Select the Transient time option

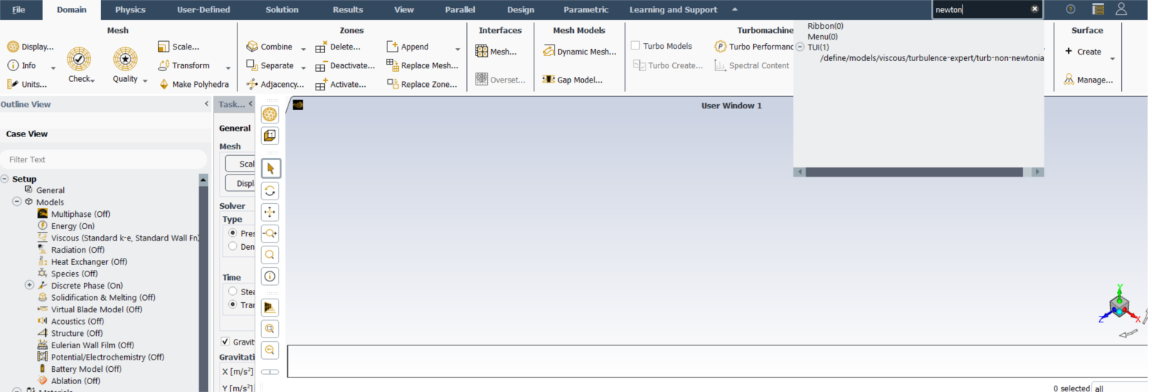click(233, 304)
